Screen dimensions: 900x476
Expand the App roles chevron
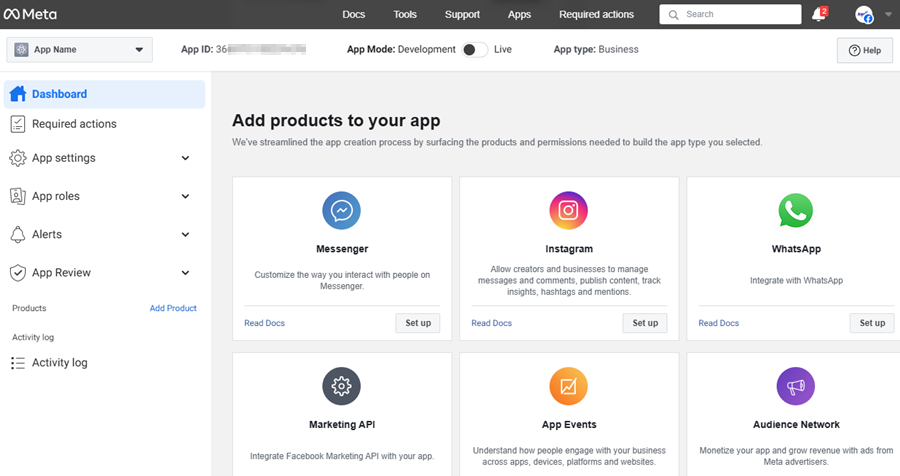pos(185,196)
